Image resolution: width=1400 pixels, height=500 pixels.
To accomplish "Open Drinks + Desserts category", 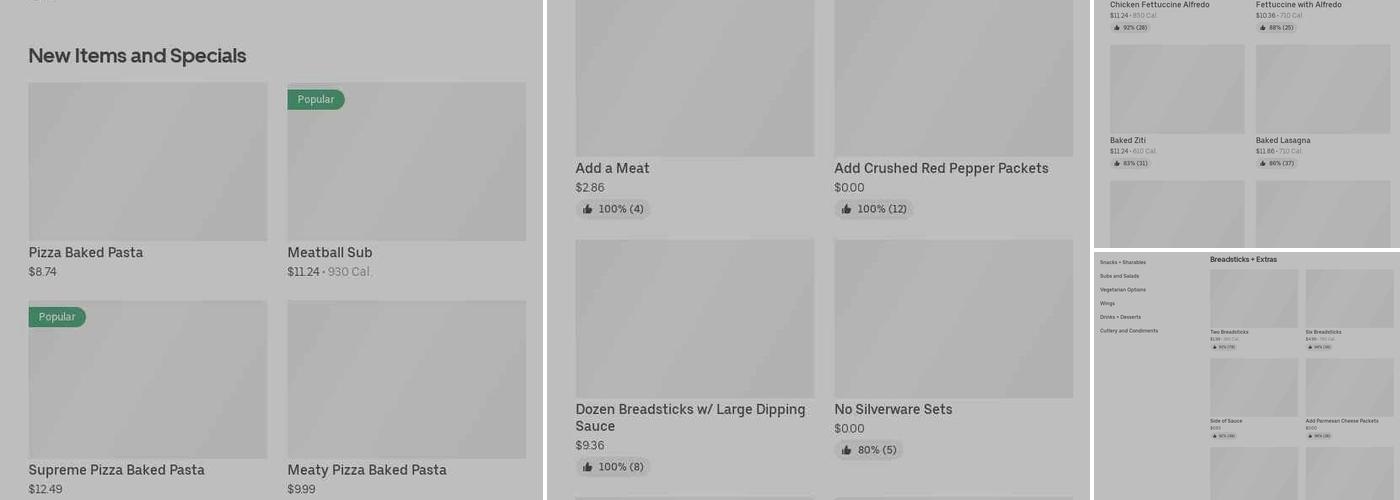I will click(1120, 317).
